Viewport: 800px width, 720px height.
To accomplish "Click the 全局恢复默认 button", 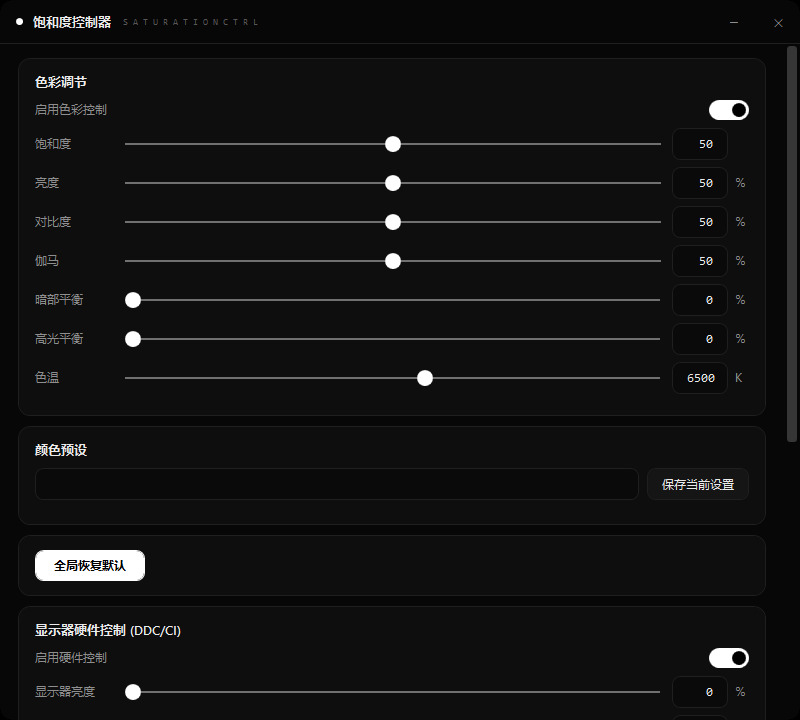I will (x=90, y=565).
